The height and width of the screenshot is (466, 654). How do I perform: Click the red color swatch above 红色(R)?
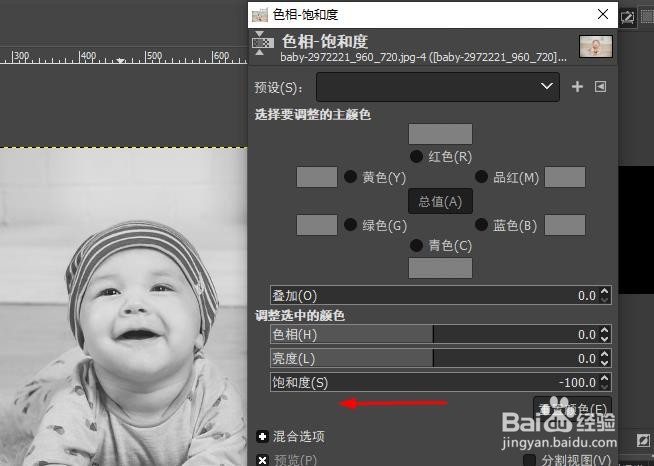440,134
